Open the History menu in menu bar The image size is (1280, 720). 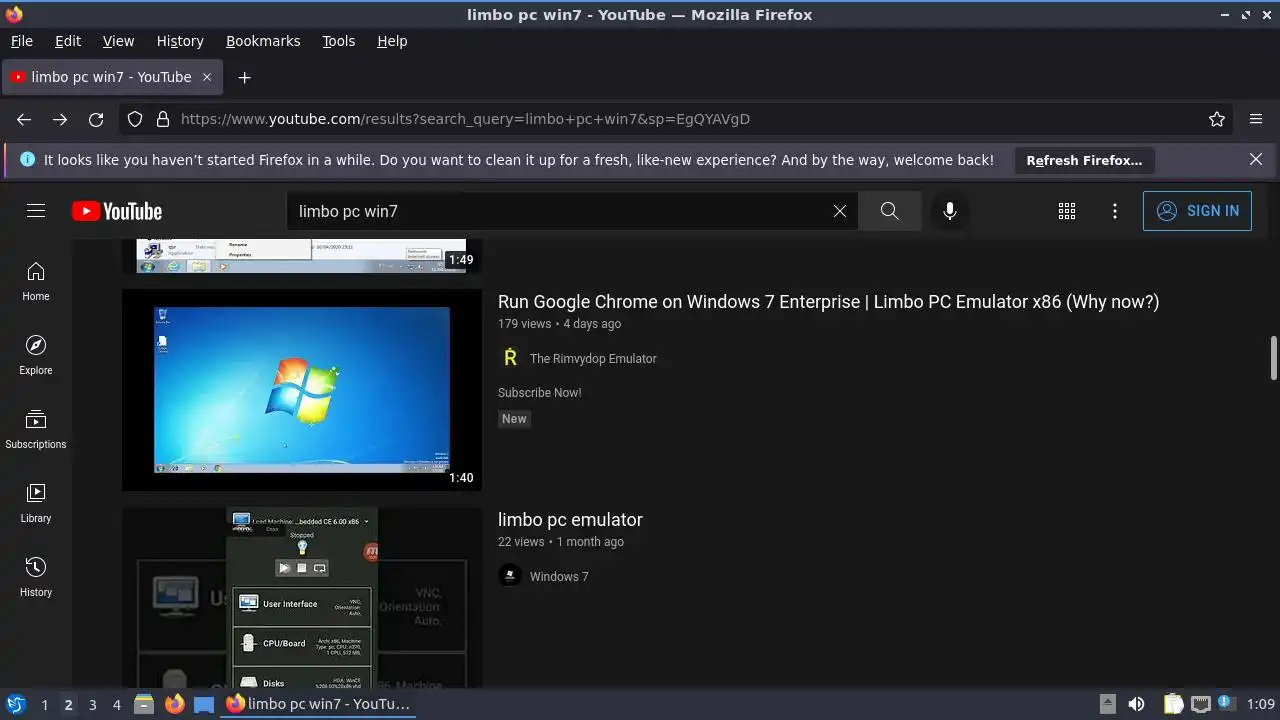coord(180,41)
